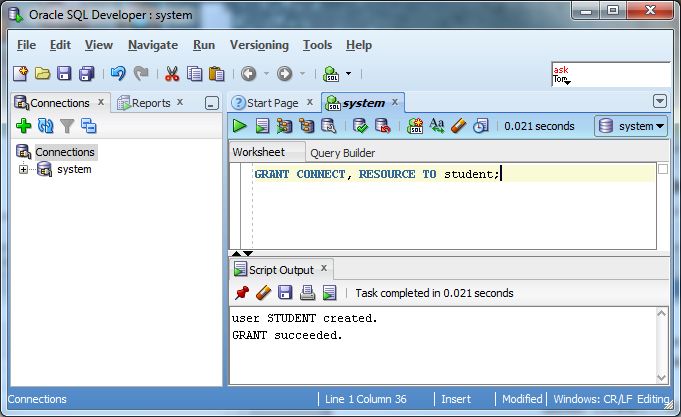The height and width of the screenshot is (417, 681).
Task: Open the back navigation history dropdown
Action: pos(266,73)
